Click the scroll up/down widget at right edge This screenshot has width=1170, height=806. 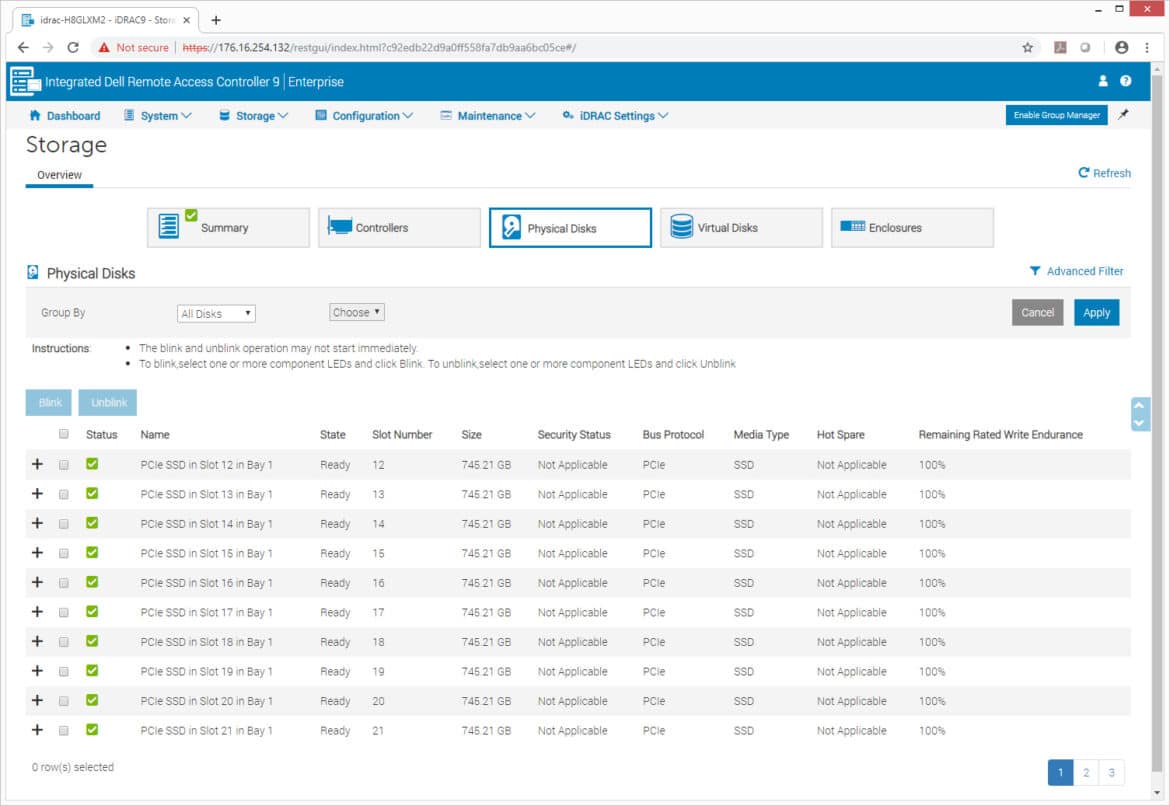(1139, 413)
